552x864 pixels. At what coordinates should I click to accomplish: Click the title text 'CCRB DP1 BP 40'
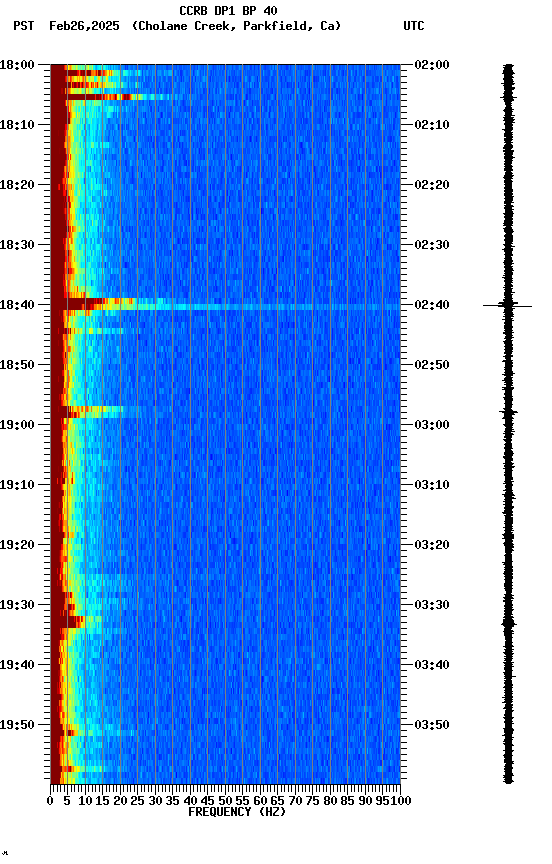(228, 10)
